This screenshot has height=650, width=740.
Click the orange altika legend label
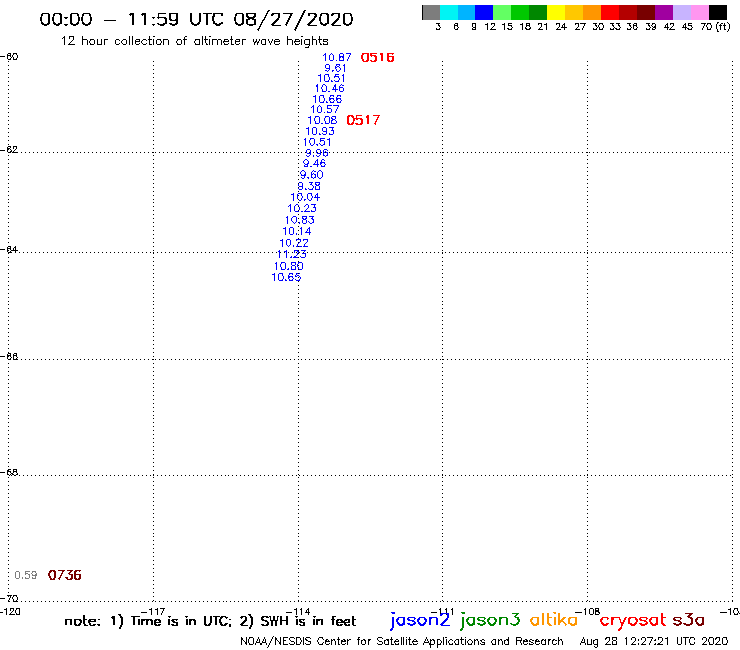pos(554,620)
